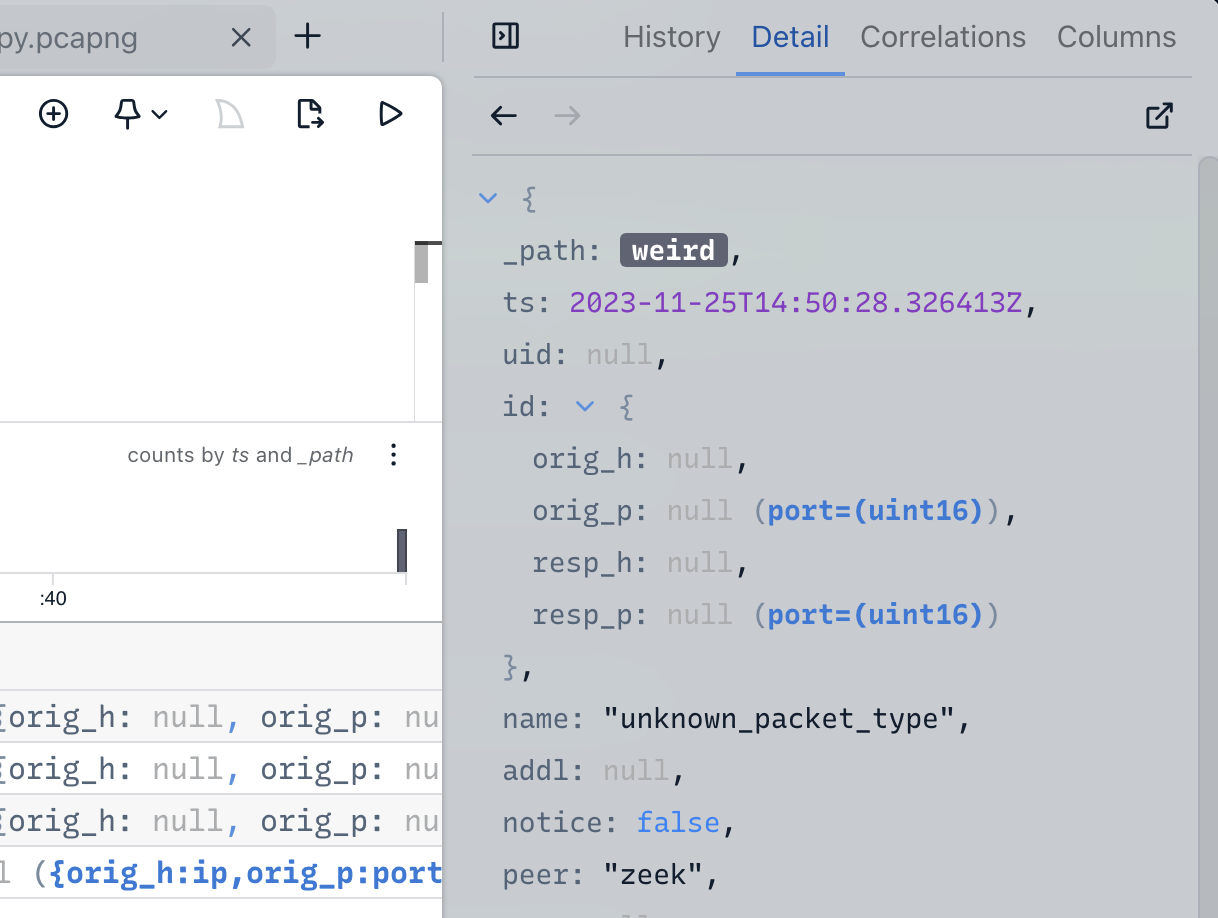Go back in detail history

click(x=504, y=116)
